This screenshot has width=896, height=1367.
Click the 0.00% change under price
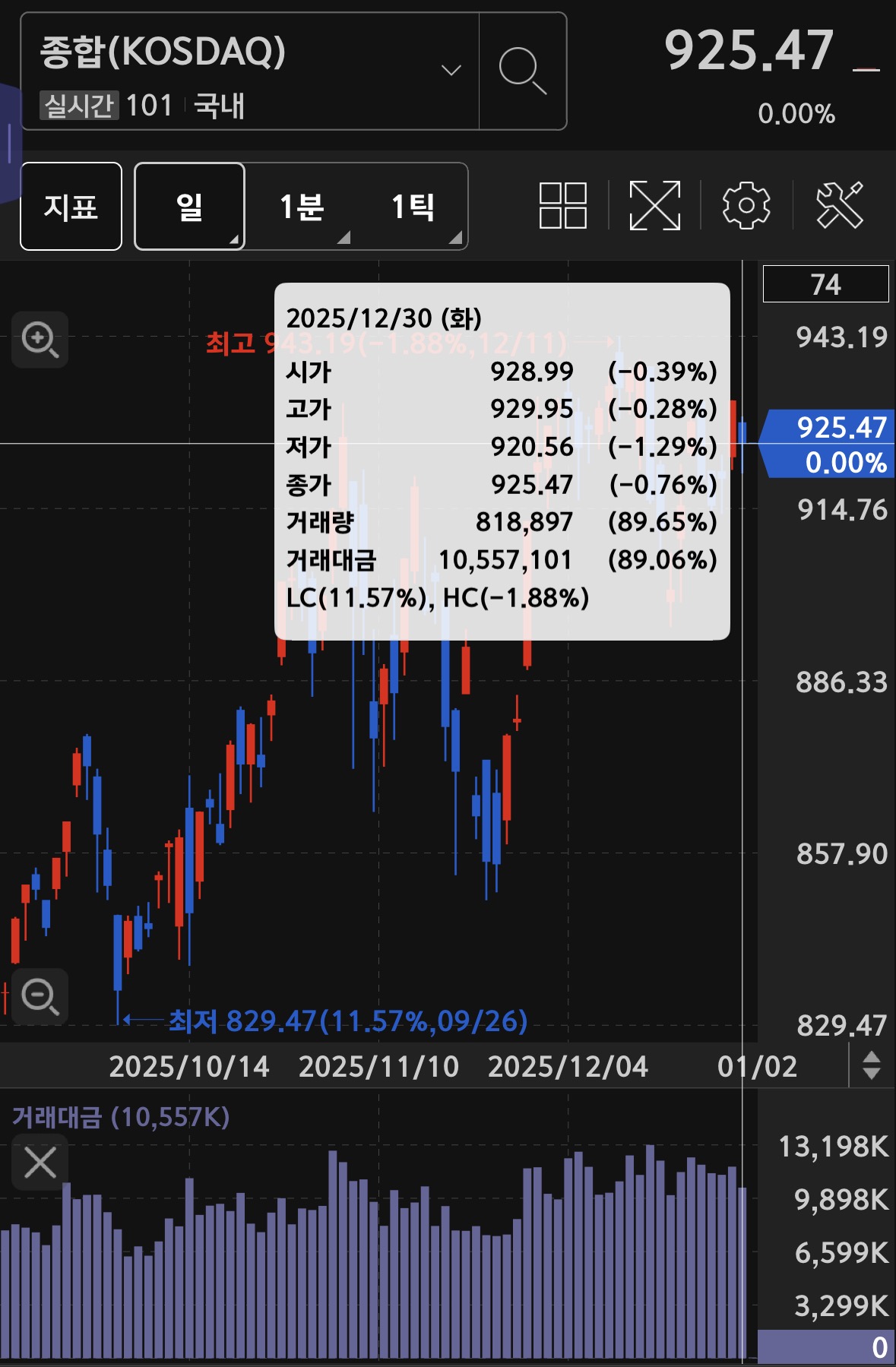[x=796, y=114]
